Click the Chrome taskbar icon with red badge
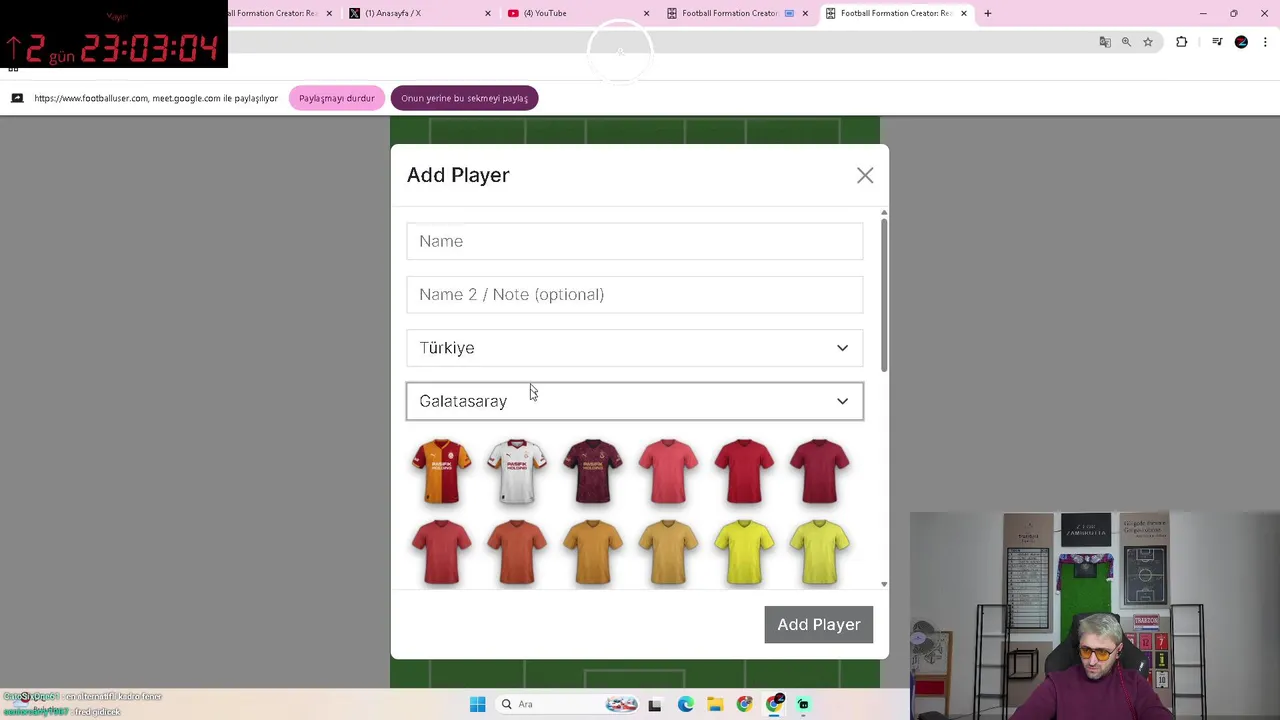 pyautogui.click(x=774, y=704)
